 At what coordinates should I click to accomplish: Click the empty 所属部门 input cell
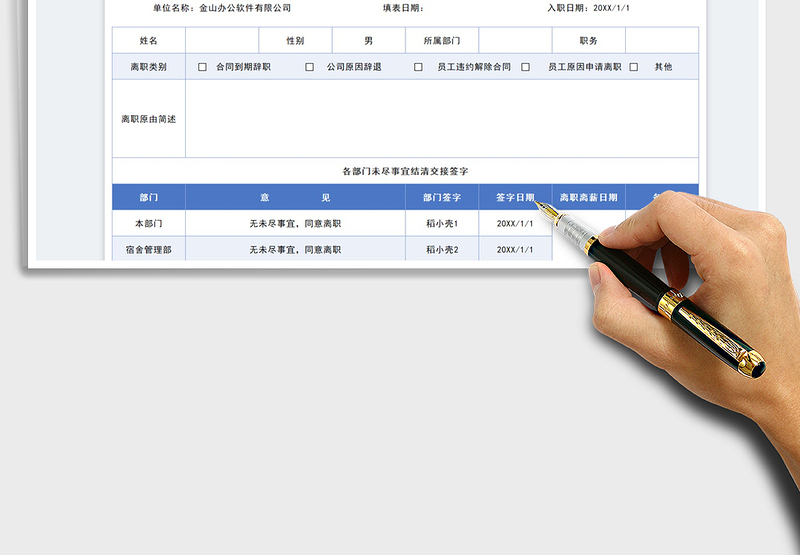[515, 41]
